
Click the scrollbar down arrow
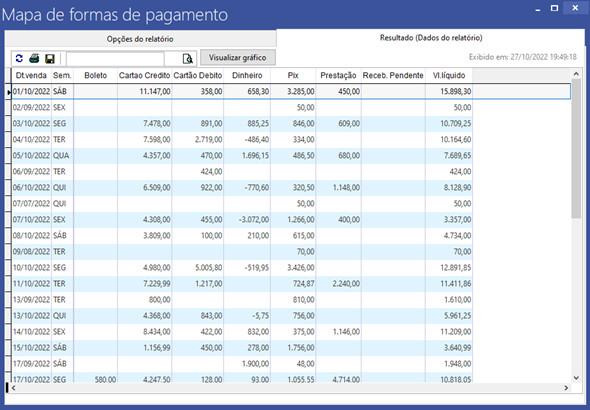click(576, 378)
